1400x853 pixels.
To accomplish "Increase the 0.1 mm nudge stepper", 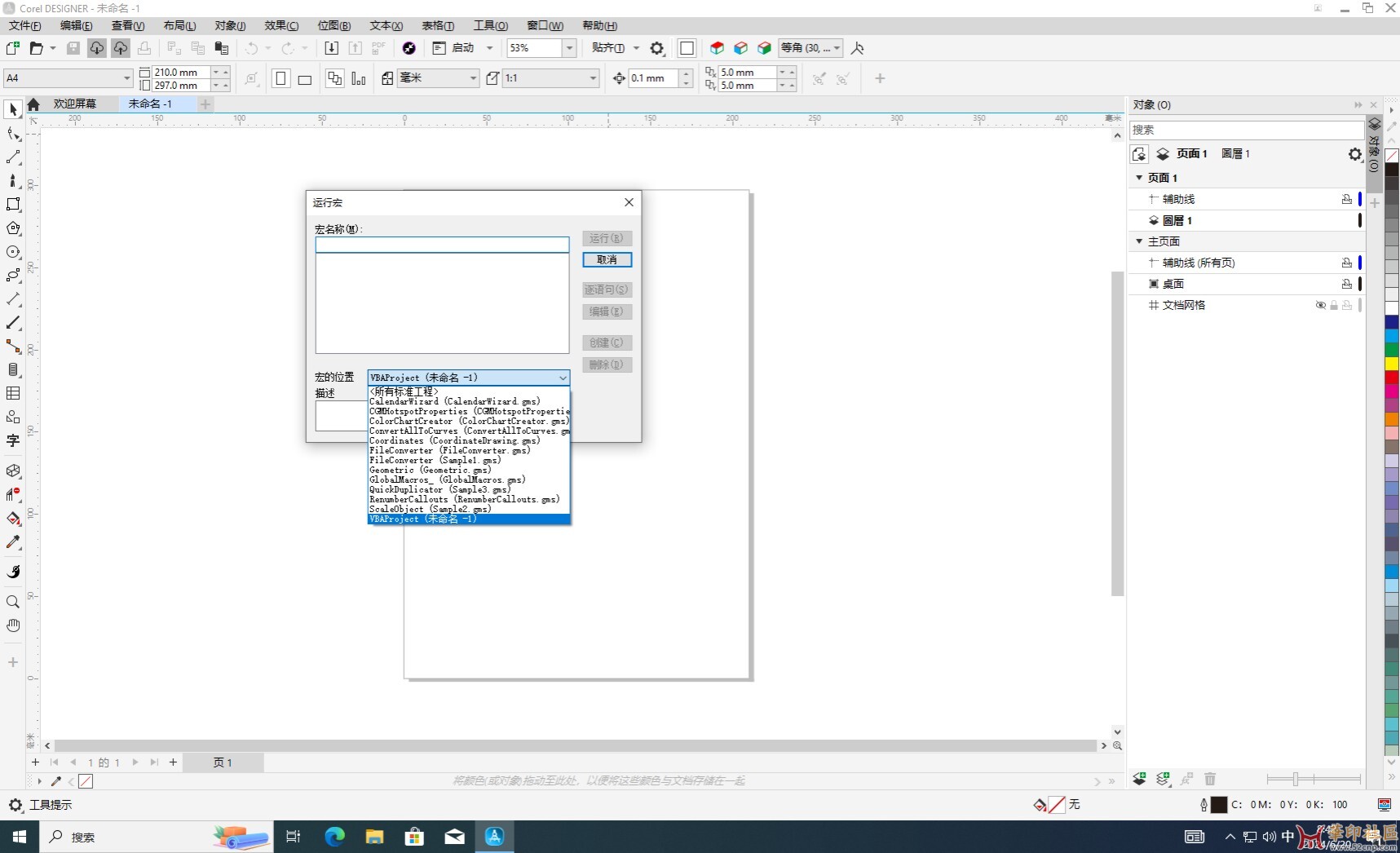I will [687, 73].
